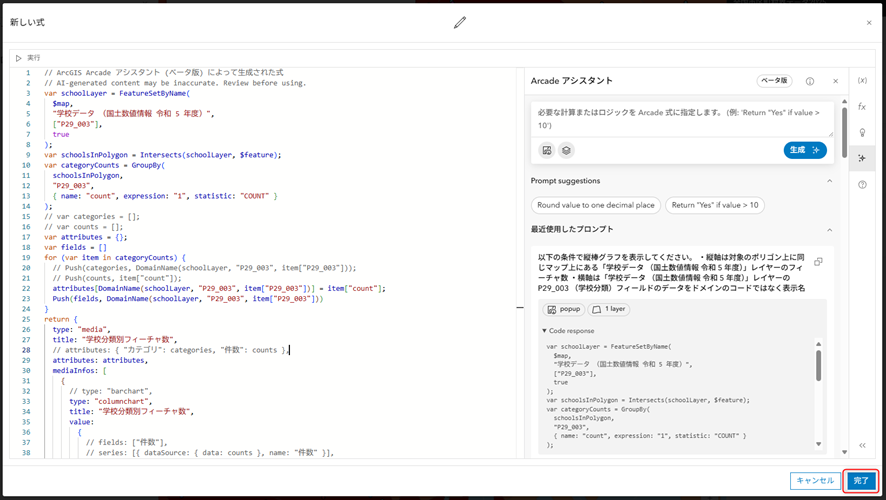The width and height of the screenshot is (886, 500).
Task: Focus the assistant prompt input field
Action: click(x=682, y=119)
